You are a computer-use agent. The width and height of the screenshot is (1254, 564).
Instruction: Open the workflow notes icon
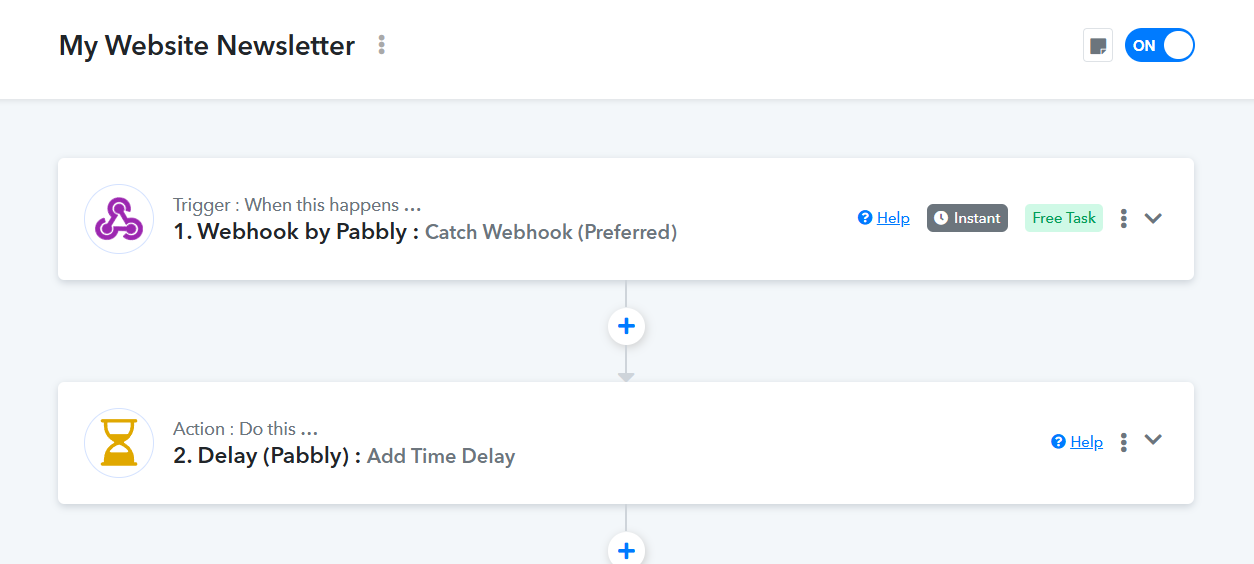click(1098, 45)
